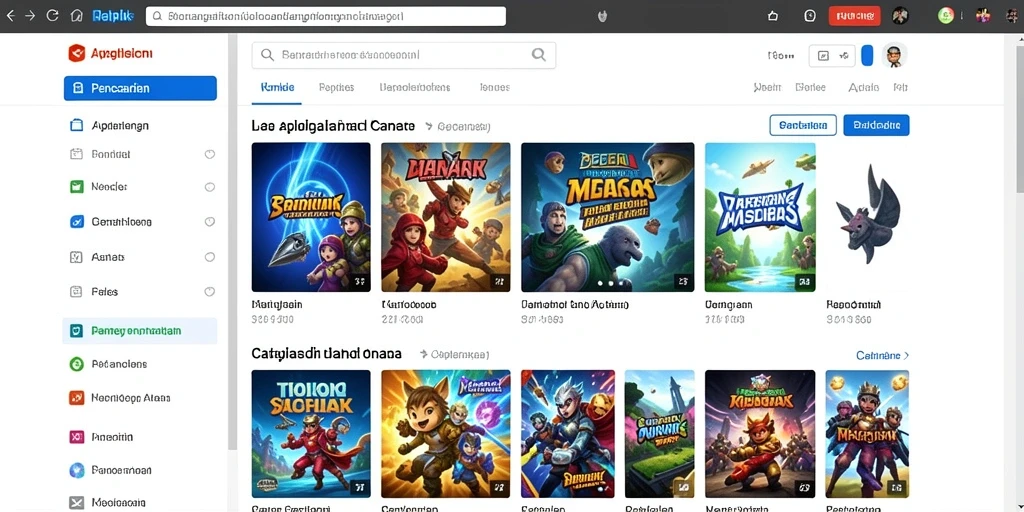
Task: Open the green circular extension icon
Action: click(945, 16)
